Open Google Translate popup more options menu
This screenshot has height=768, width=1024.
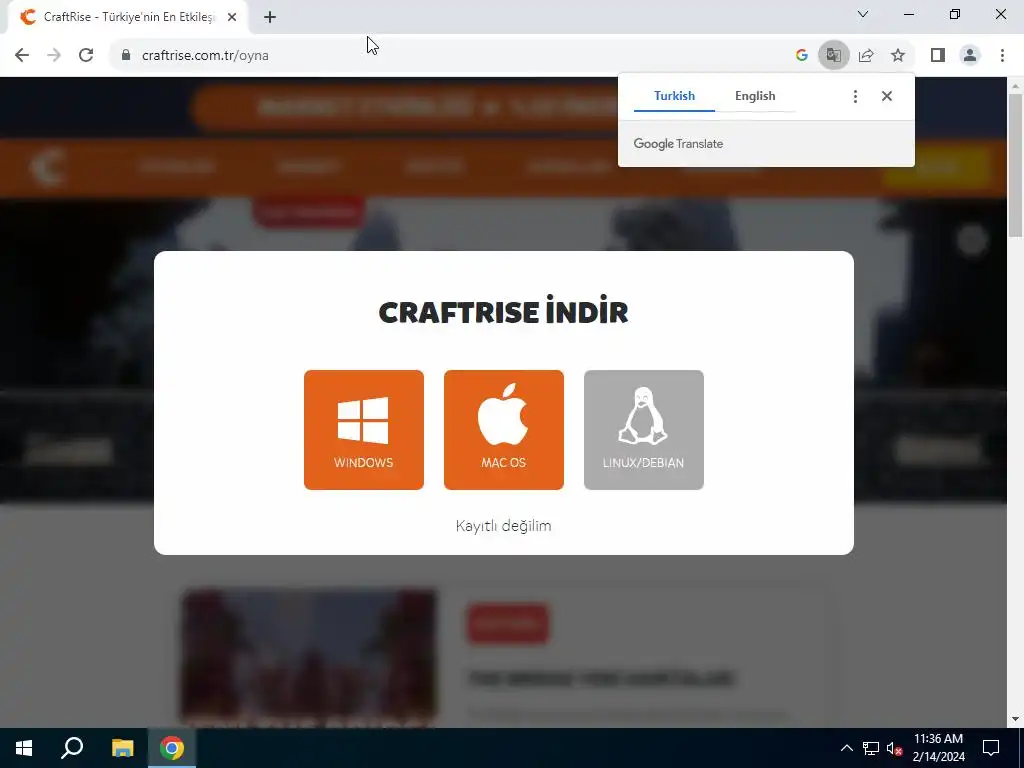[x=855, y=97]
